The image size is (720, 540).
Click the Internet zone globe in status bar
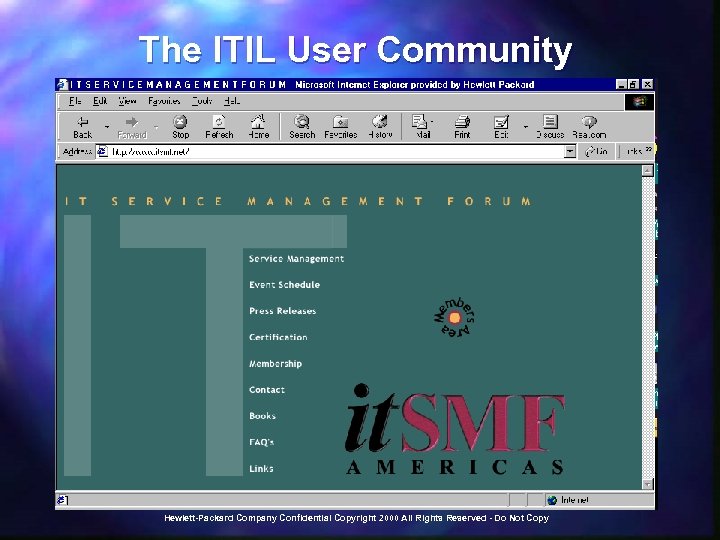tap(552, 500)
